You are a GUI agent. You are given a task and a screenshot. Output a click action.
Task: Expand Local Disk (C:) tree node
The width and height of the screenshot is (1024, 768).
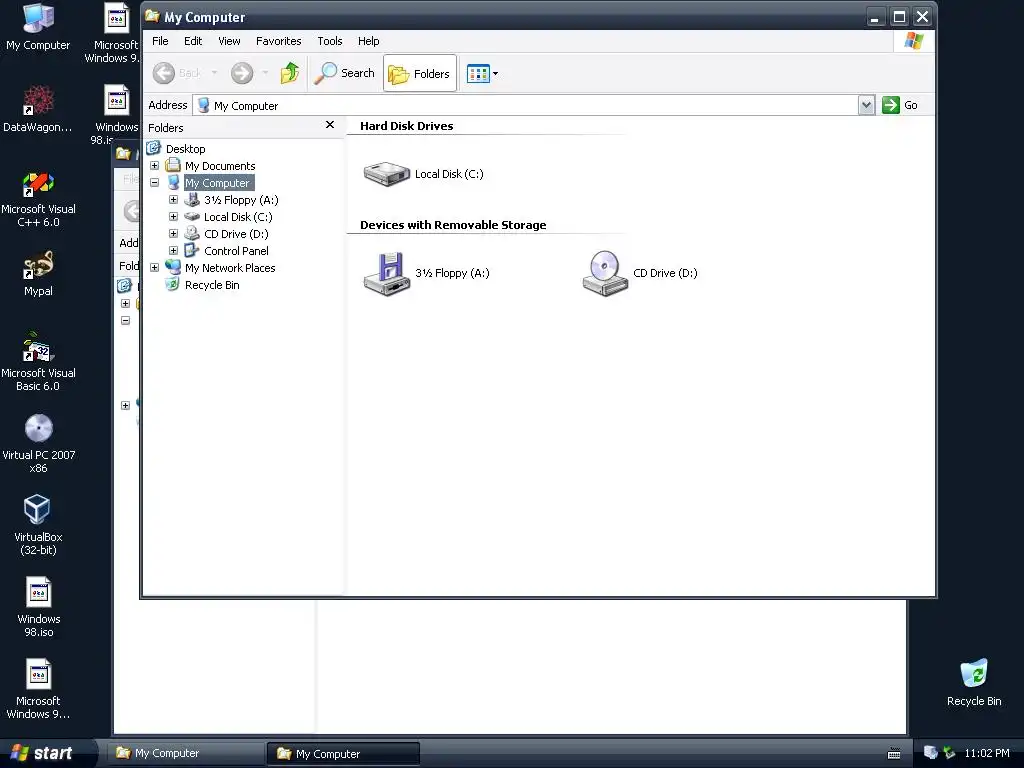[x=174, y=217]
